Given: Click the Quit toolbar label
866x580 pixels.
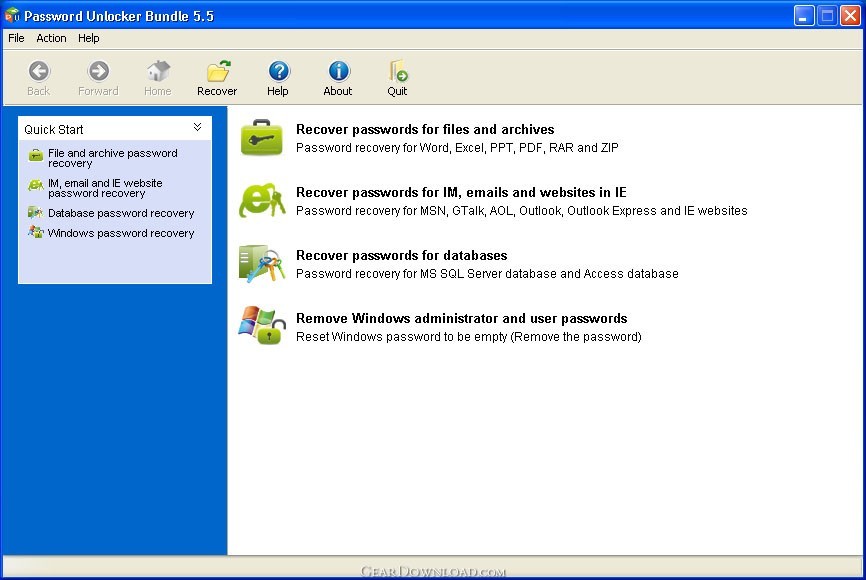Looking at the screenshot, I should 397,91.
